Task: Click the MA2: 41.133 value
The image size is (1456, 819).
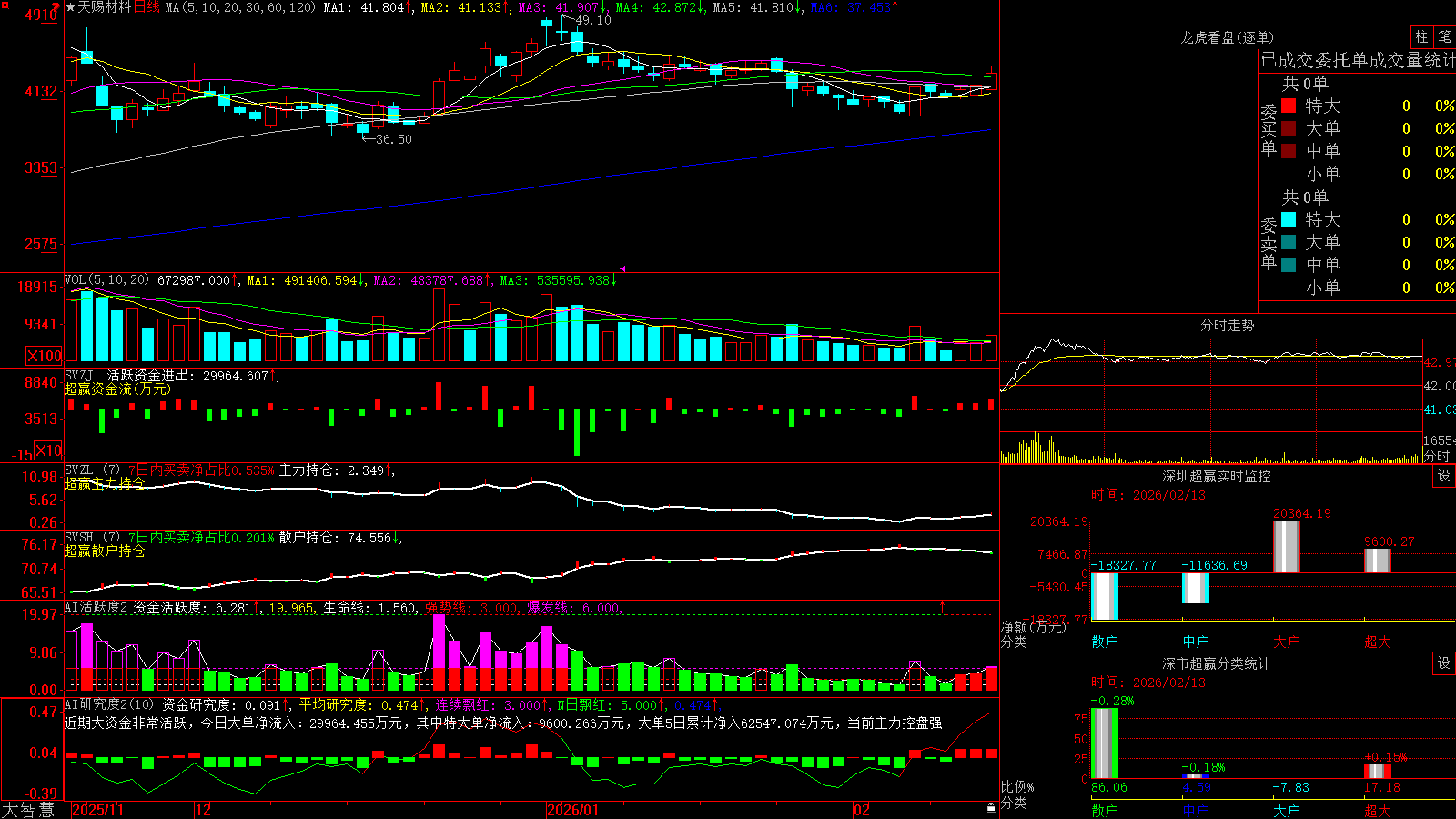Action: tap(461, 7)
